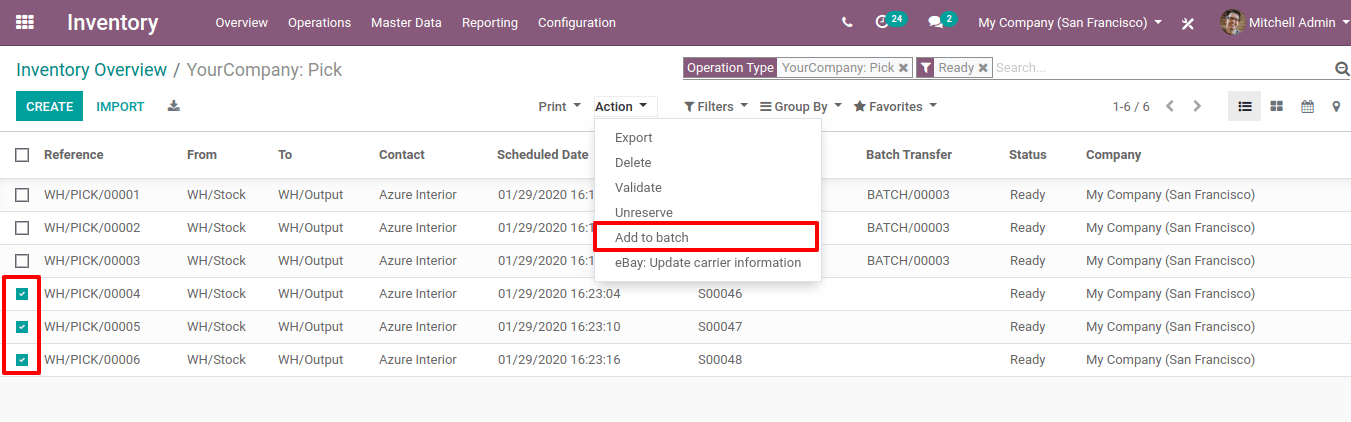Remove the Operation Type filter facet
1351x422 pixels.
903,68
